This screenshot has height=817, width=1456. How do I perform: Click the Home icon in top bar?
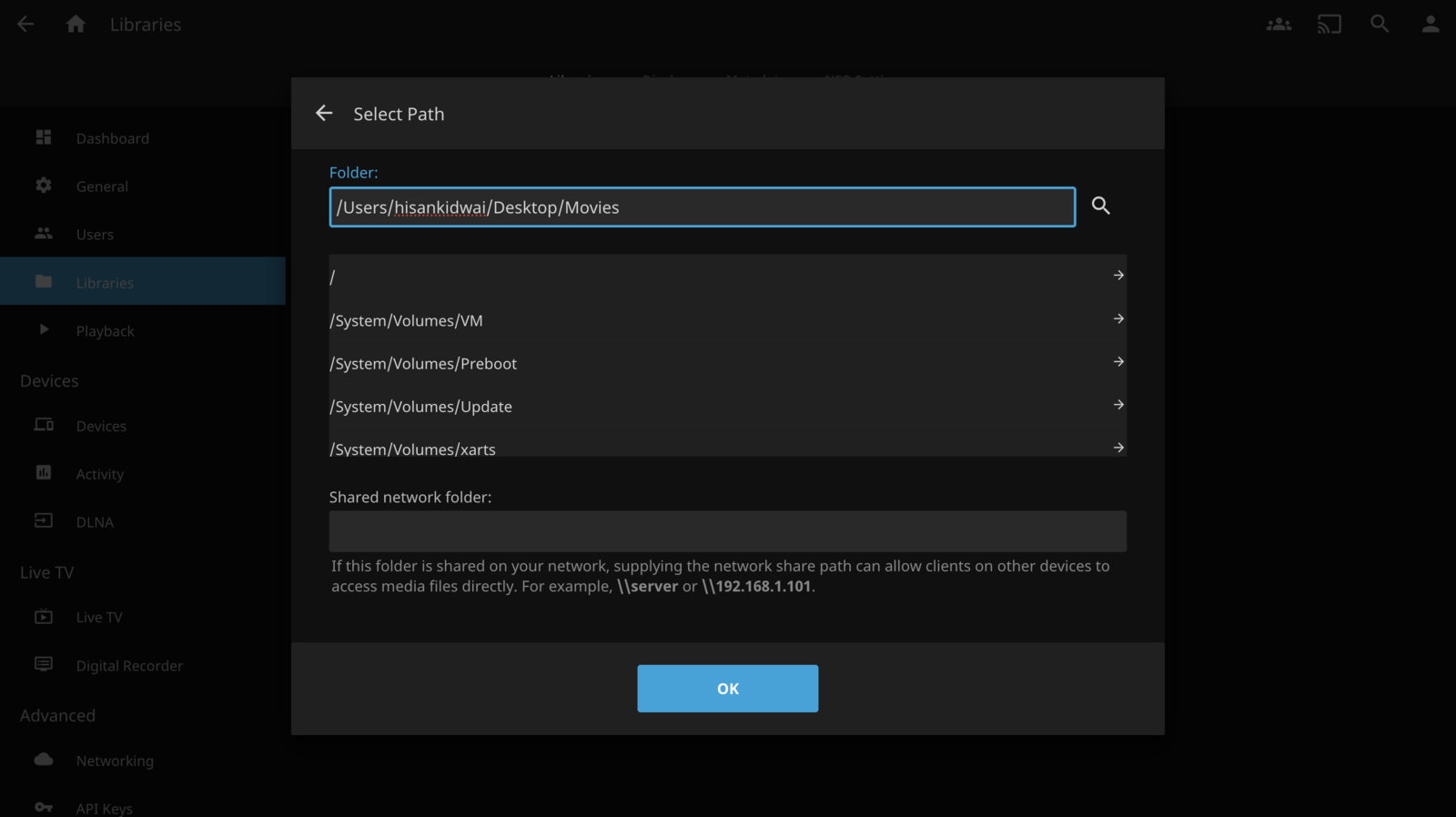[x=76, y=25]
